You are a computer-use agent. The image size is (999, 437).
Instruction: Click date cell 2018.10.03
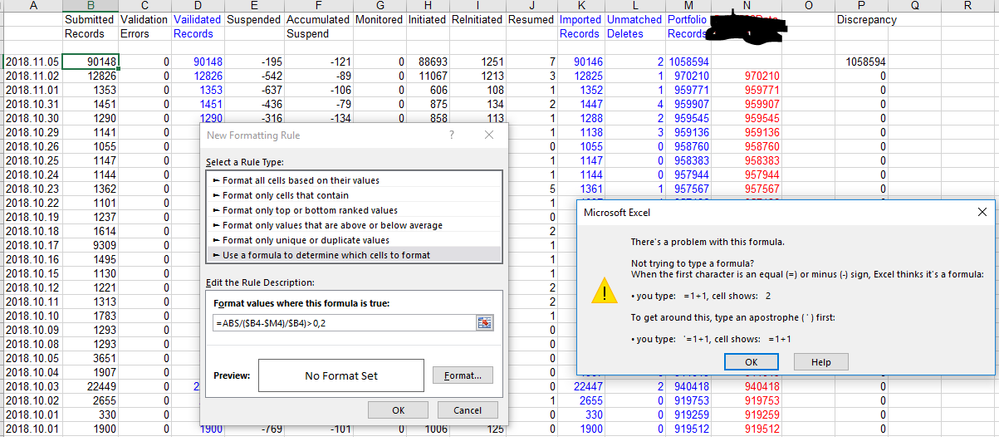click(x=33, y=385)
